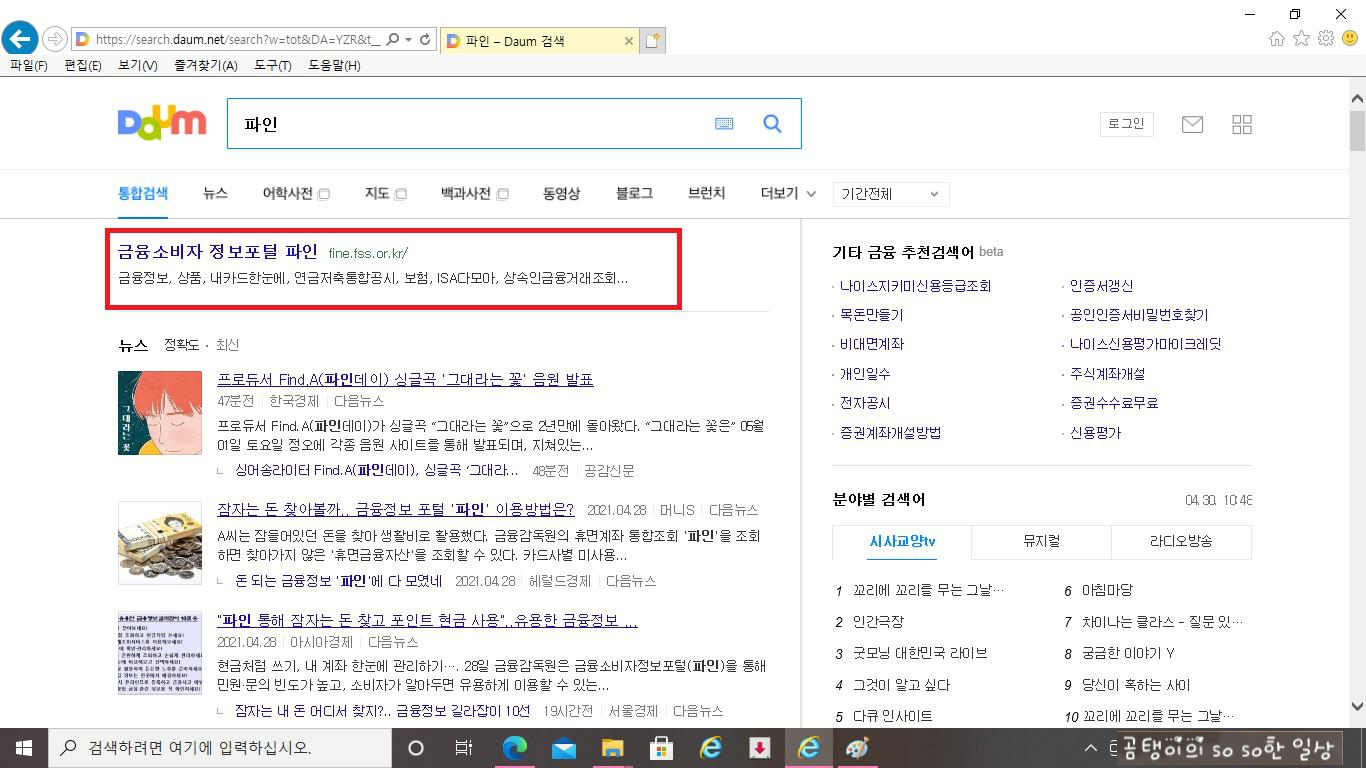Screen dimensions: 1366x768
Task: Click the browser URL address field
Action: (x=238, y=40)
